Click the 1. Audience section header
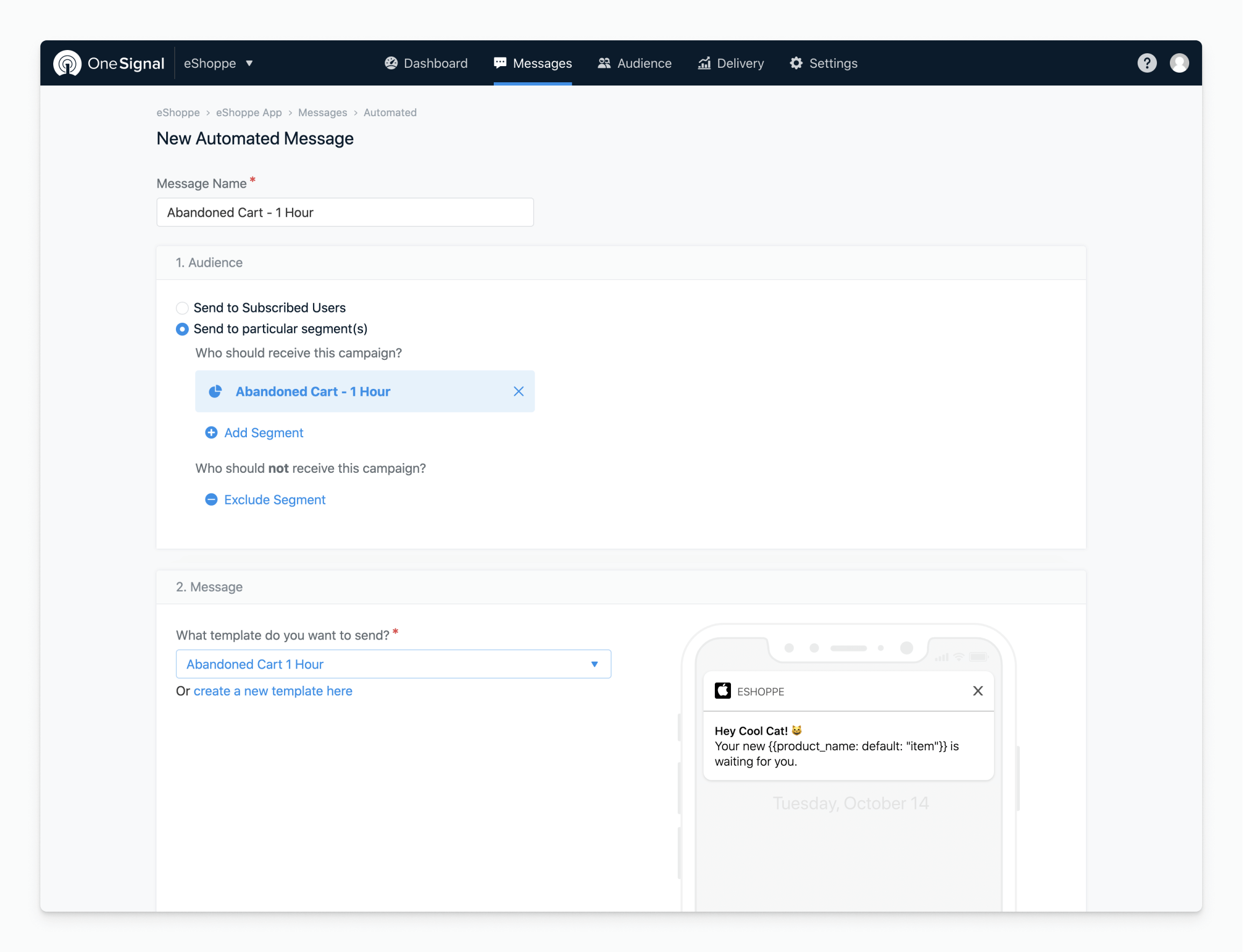 pos(209,262)
